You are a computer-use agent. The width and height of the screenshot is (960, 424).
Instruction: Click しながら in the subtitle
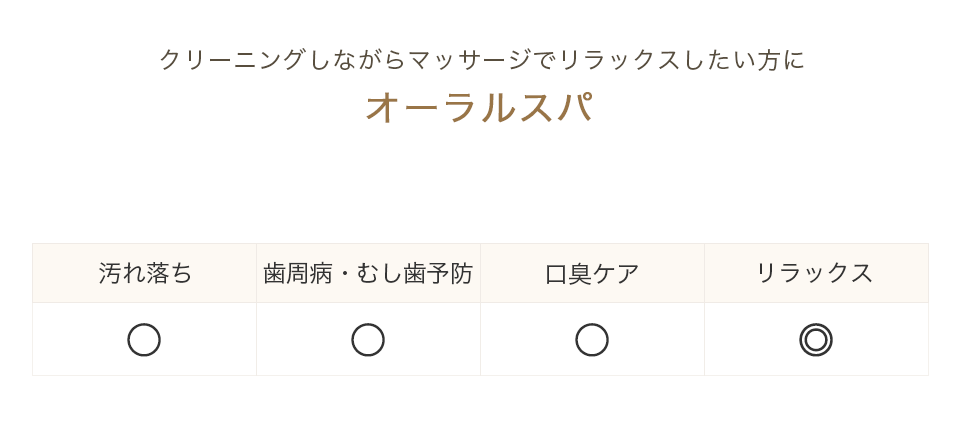coord(356,61)
